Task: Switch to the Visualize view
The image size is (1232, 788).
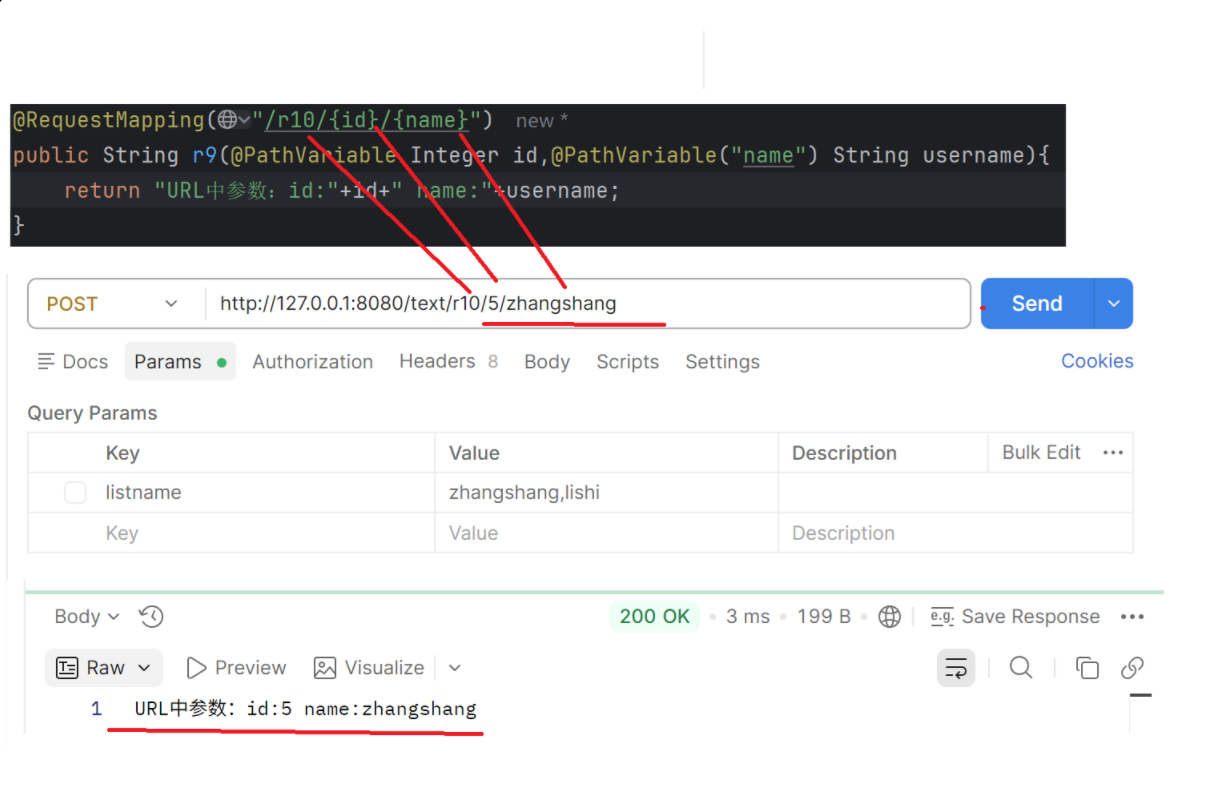Action: click(x=369, y=667)
